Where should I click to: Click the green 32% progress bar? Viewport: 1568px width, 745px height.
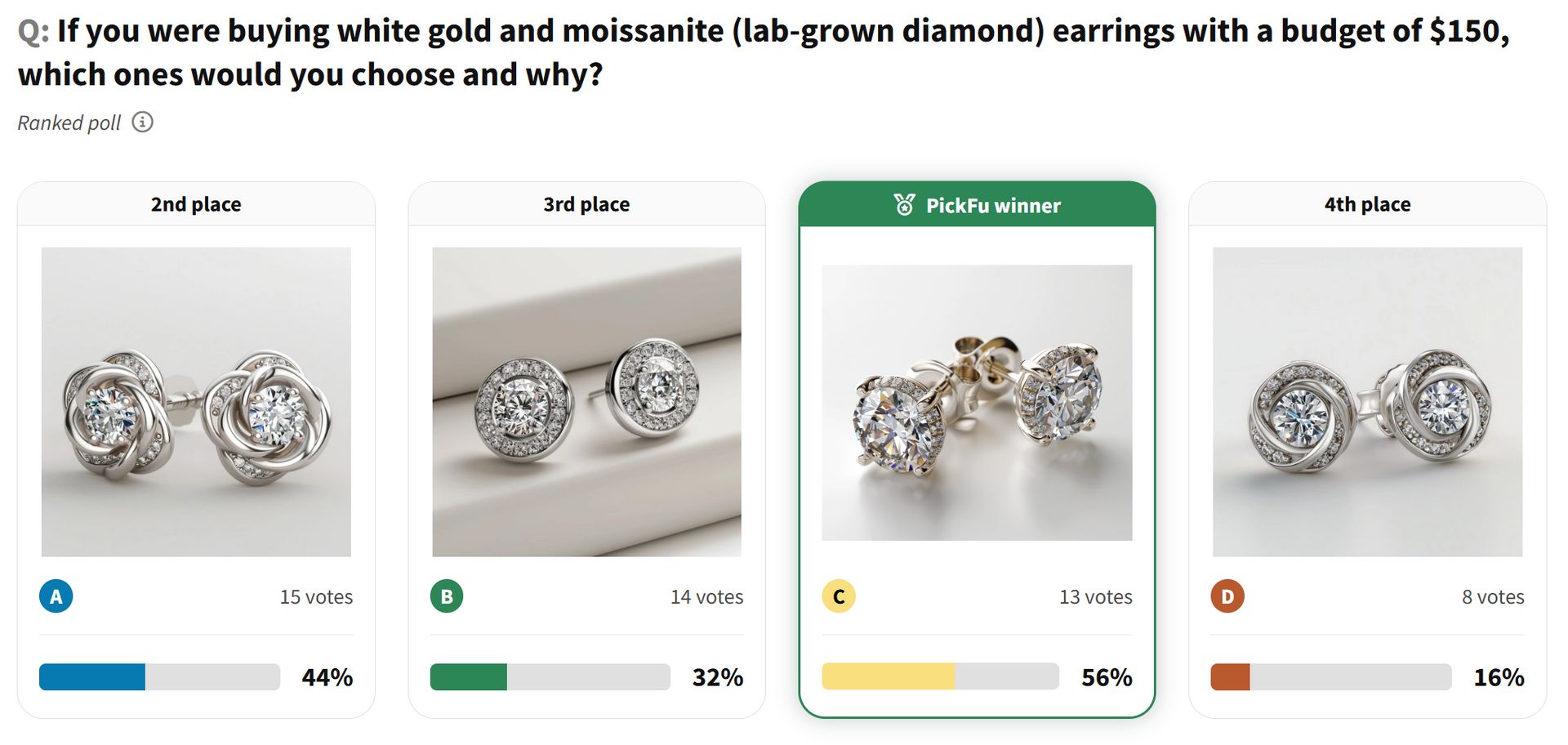point(550,677)
